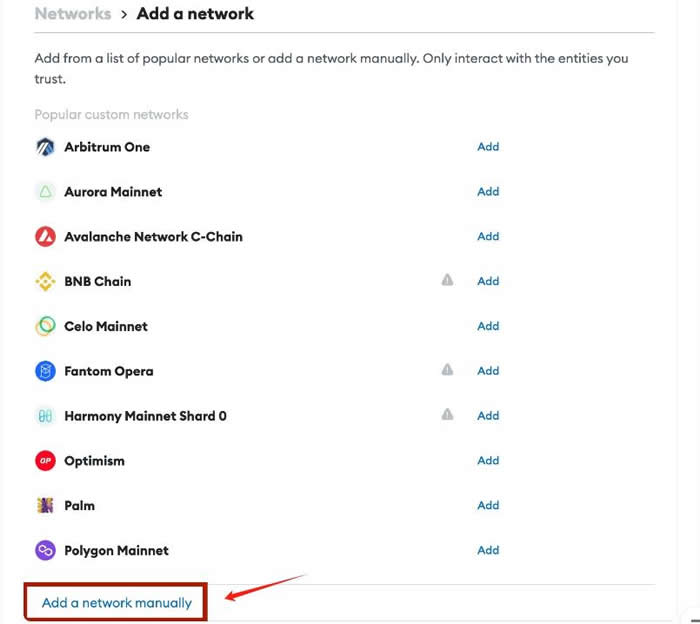
Task: Click the warning icon beside BNB Chain
Action: coord(448,281)
